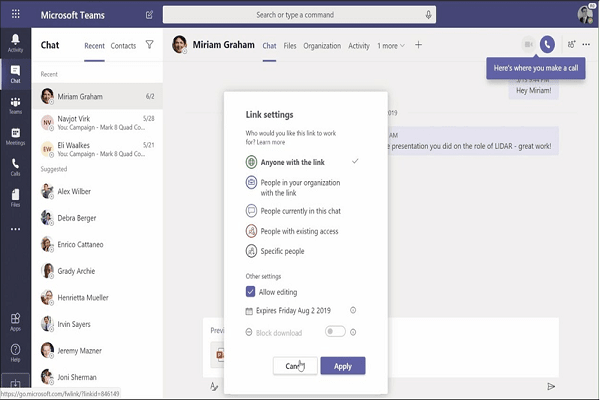Open the Chat tab in conversation
600x400 pixels.
point(269,46)
